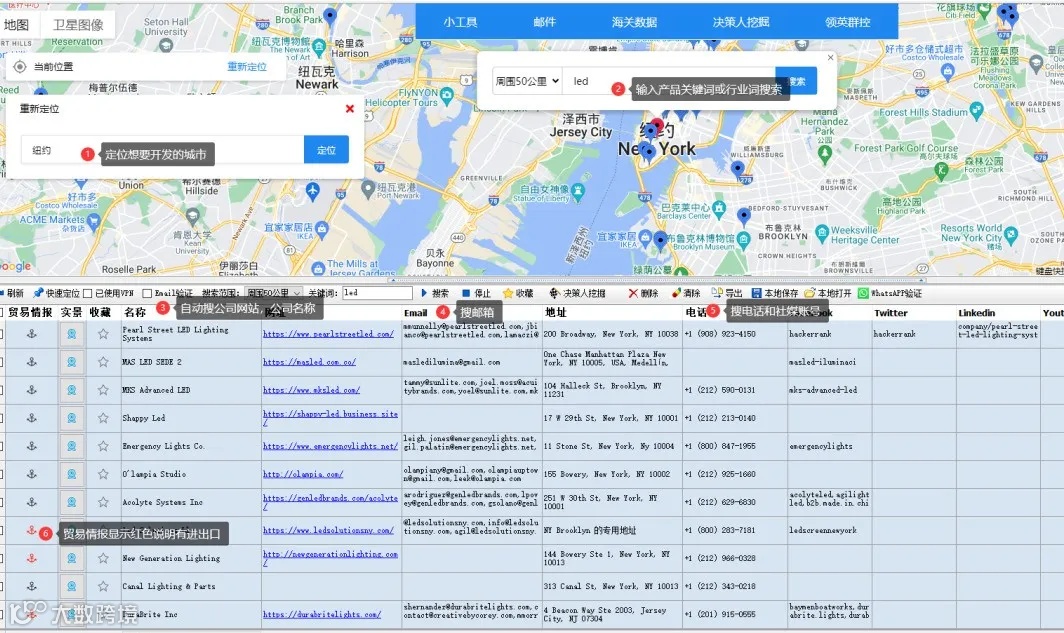Screen dimensions: 1064x633
Task: Select the 当前位置 radio option
Action: (x=20, y=66)
